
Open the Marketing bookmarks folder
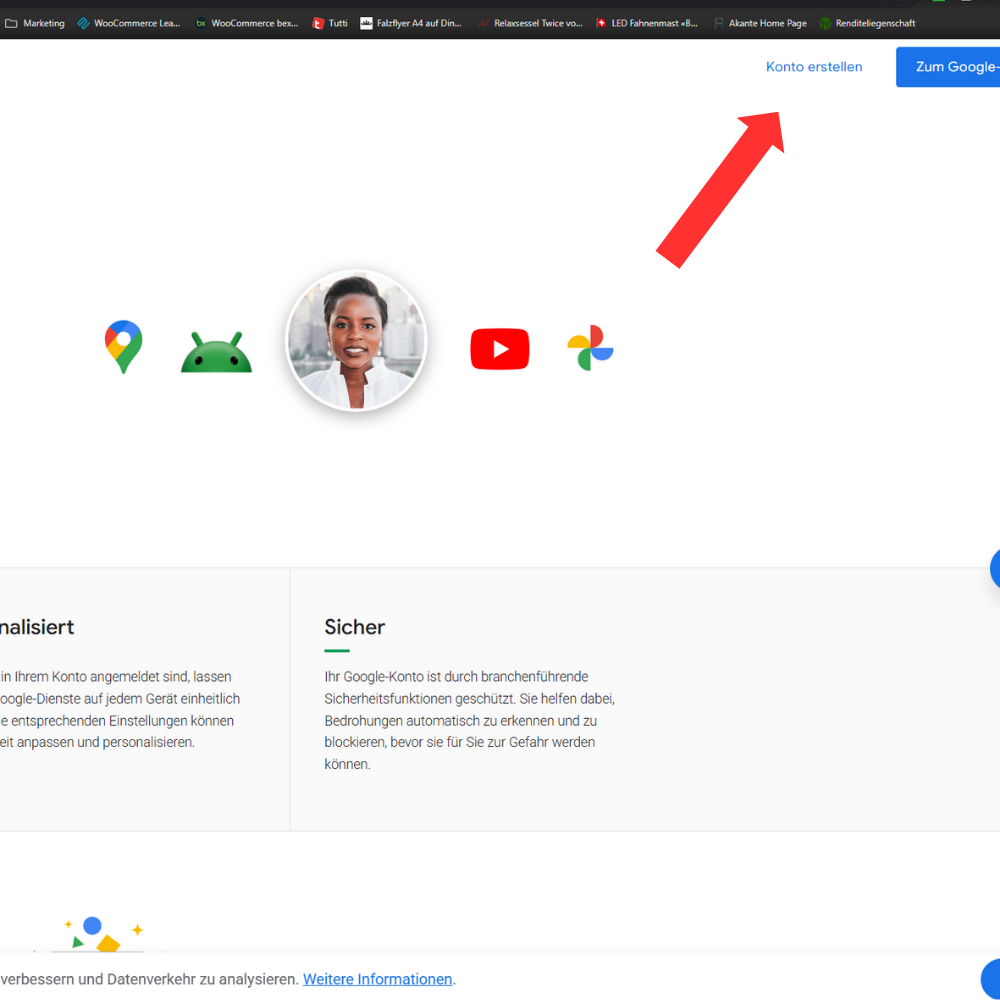(35, 23)
